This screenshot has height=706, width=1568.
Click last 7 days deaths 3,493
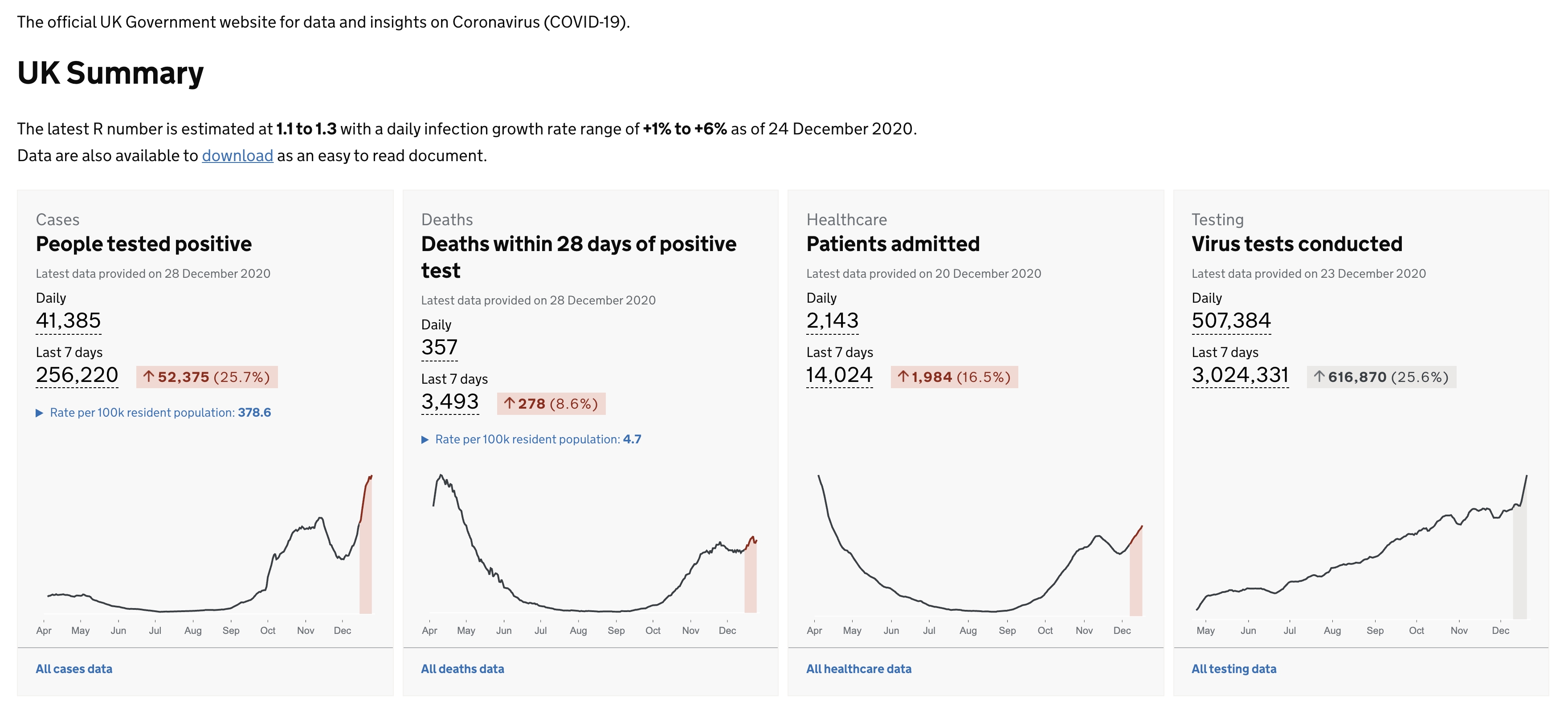(x=450, y=402)
